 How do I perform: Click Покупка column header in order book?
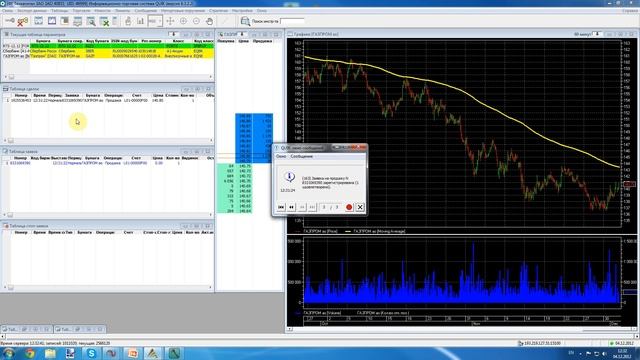[226, 41]
